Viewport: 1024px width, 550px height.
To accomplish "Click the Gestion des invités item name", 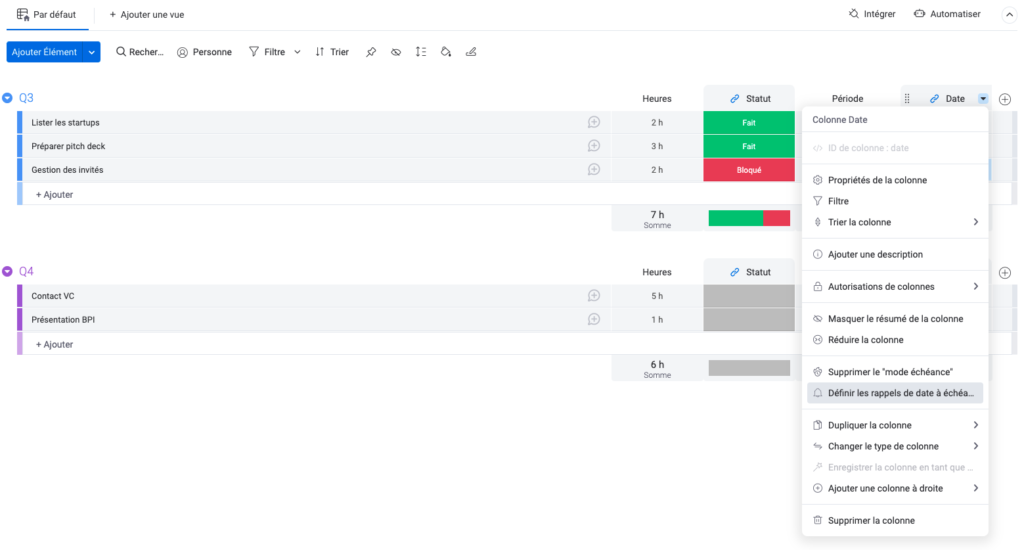I will pos(67,170).
